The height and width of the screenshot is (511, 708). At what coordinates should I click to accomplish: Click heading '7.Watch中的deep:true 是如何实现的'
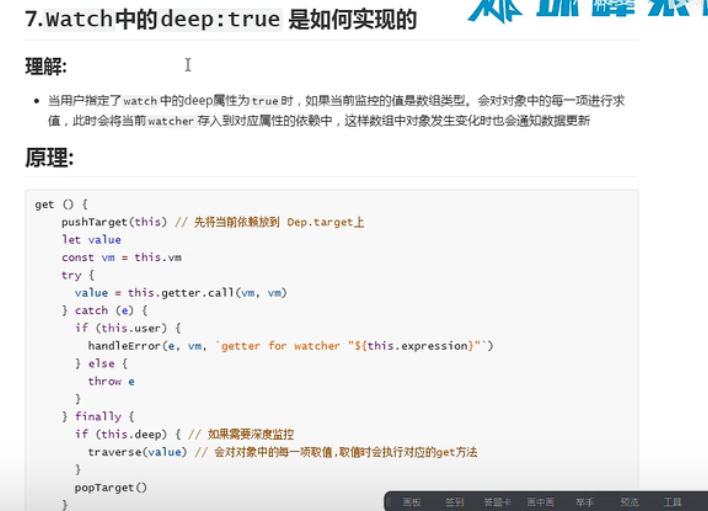point(221,19)
